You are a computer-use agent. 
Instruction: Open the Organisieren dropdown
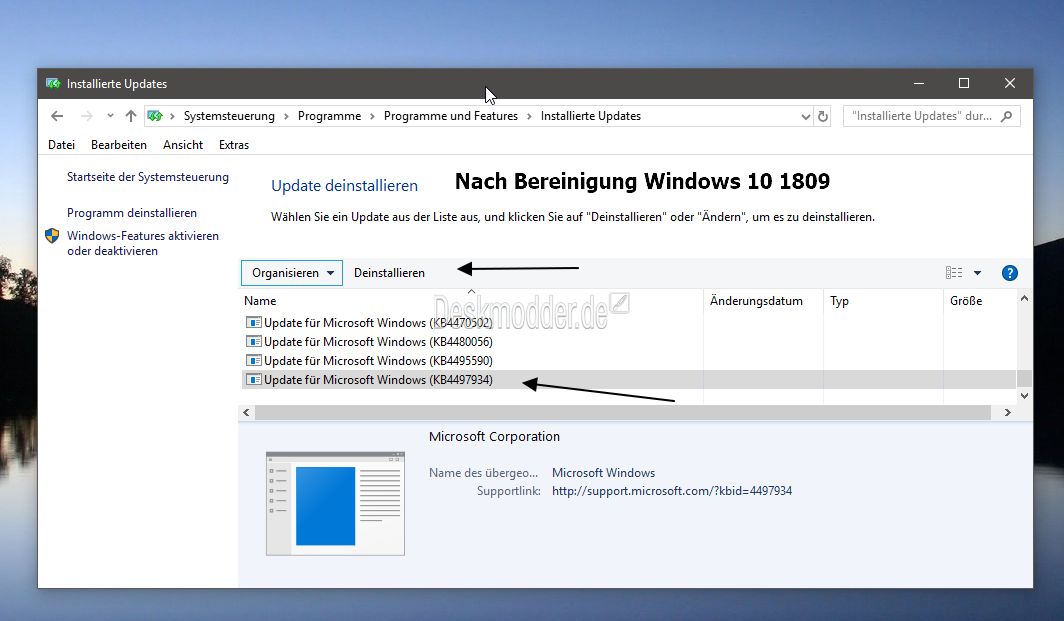292,273
